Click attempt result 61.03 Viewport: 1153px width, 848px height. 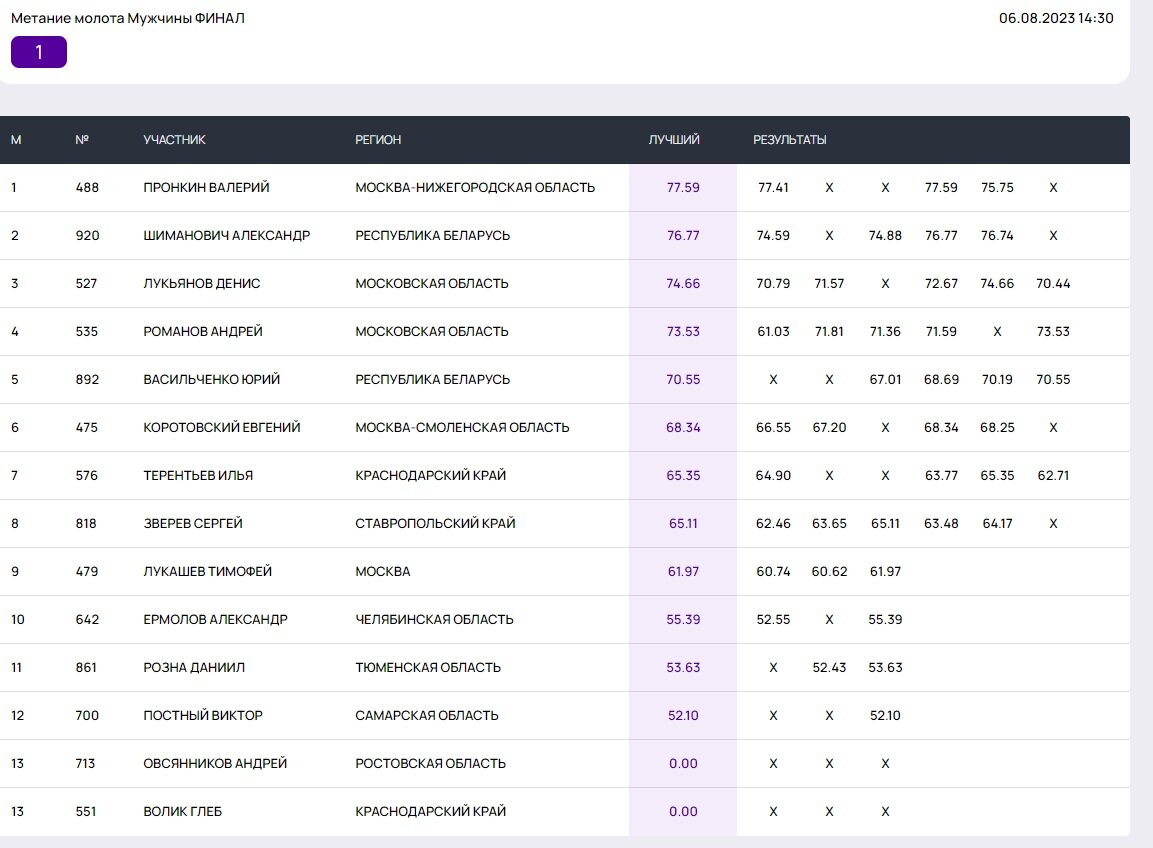(x=773, y=332)
